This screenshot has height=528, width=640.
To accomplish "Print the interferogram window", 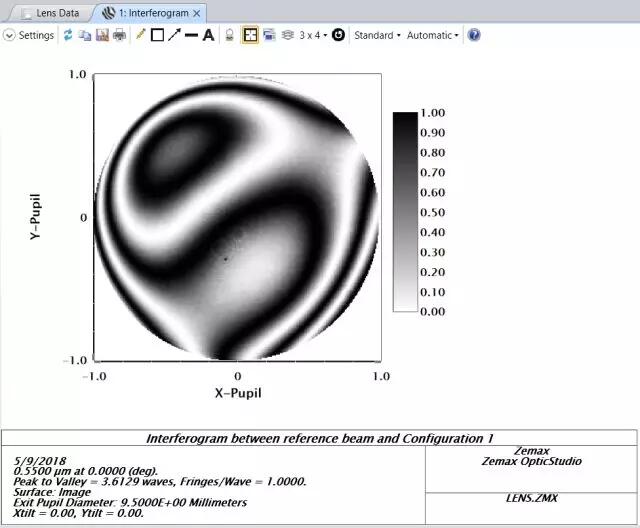I will (x=119, y=35).
